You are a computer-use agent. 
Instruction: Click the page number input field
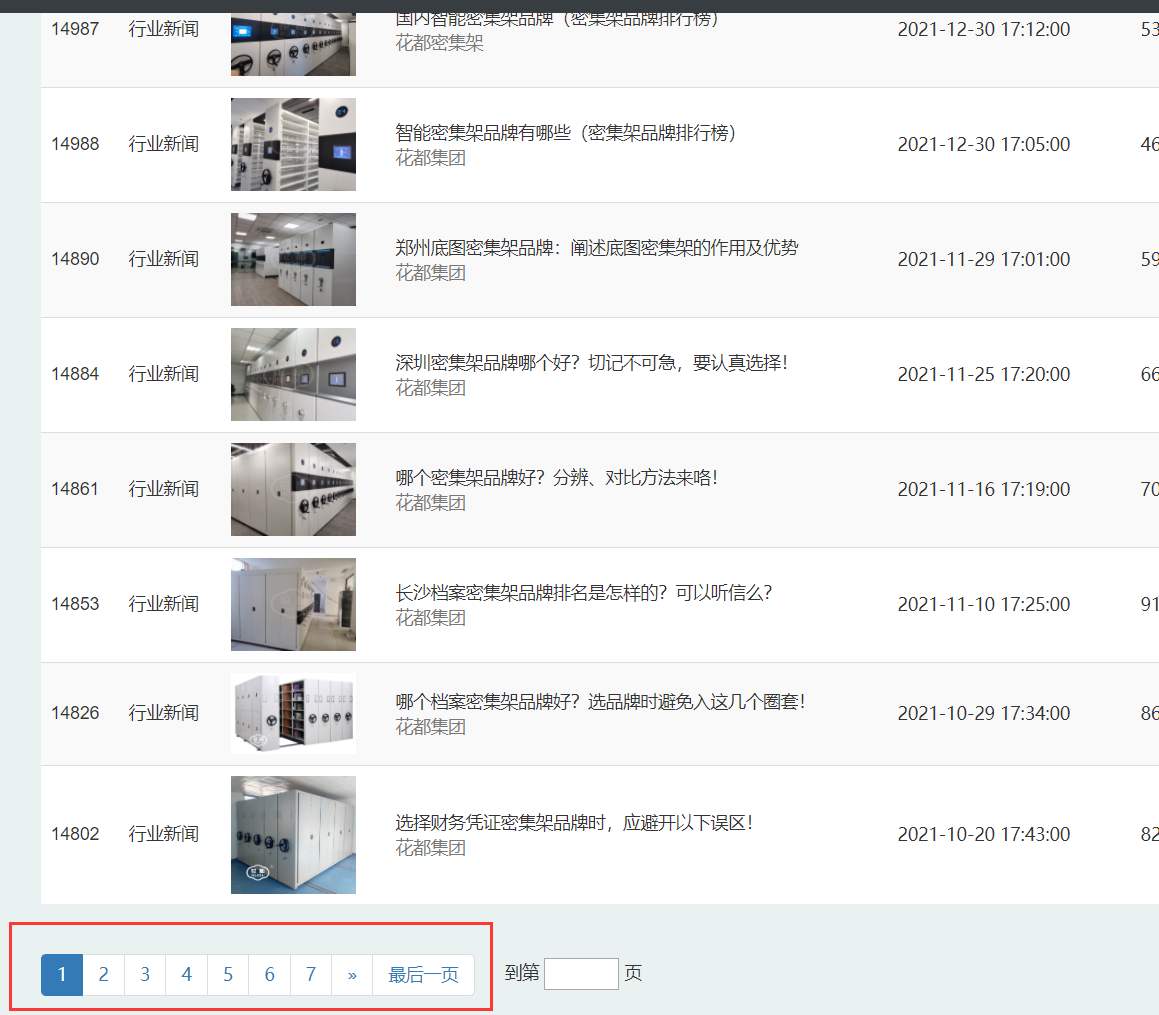[581, 973]
